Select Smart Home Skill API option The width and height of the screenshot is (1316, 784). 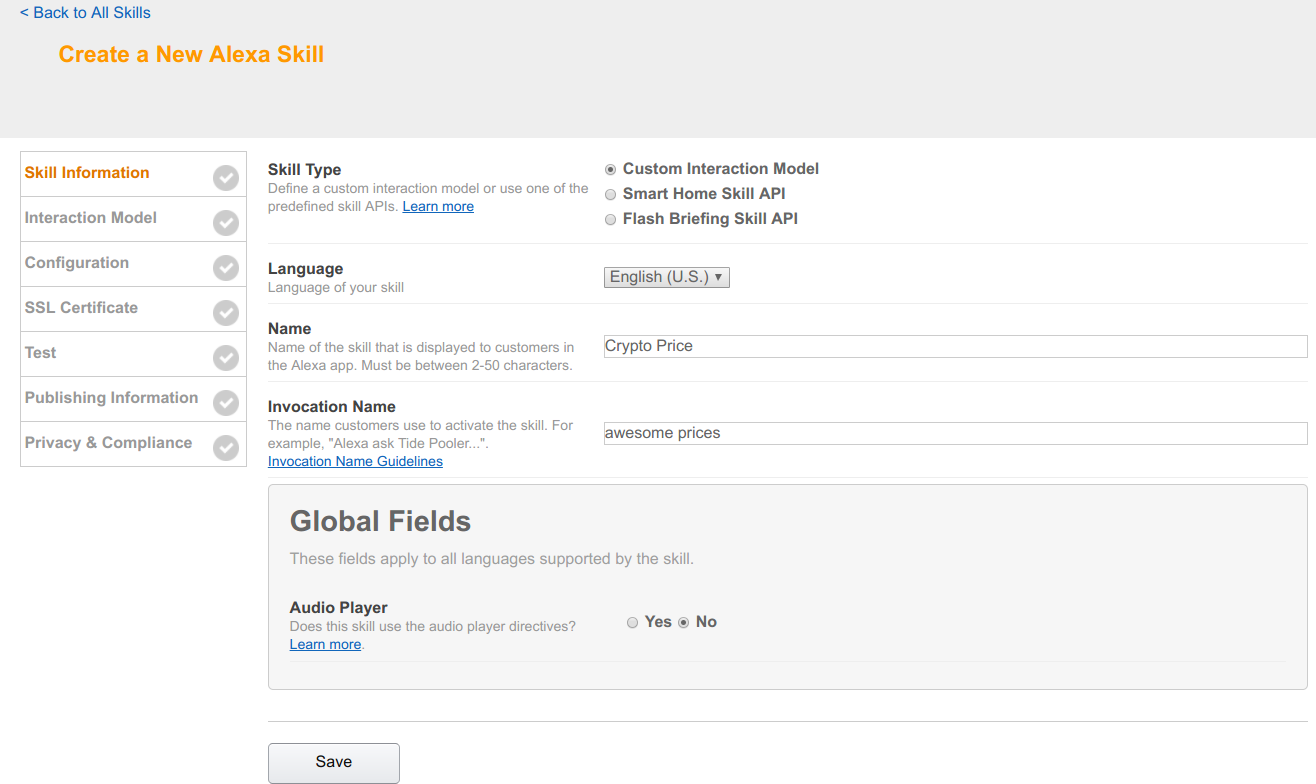pos(611,195)
